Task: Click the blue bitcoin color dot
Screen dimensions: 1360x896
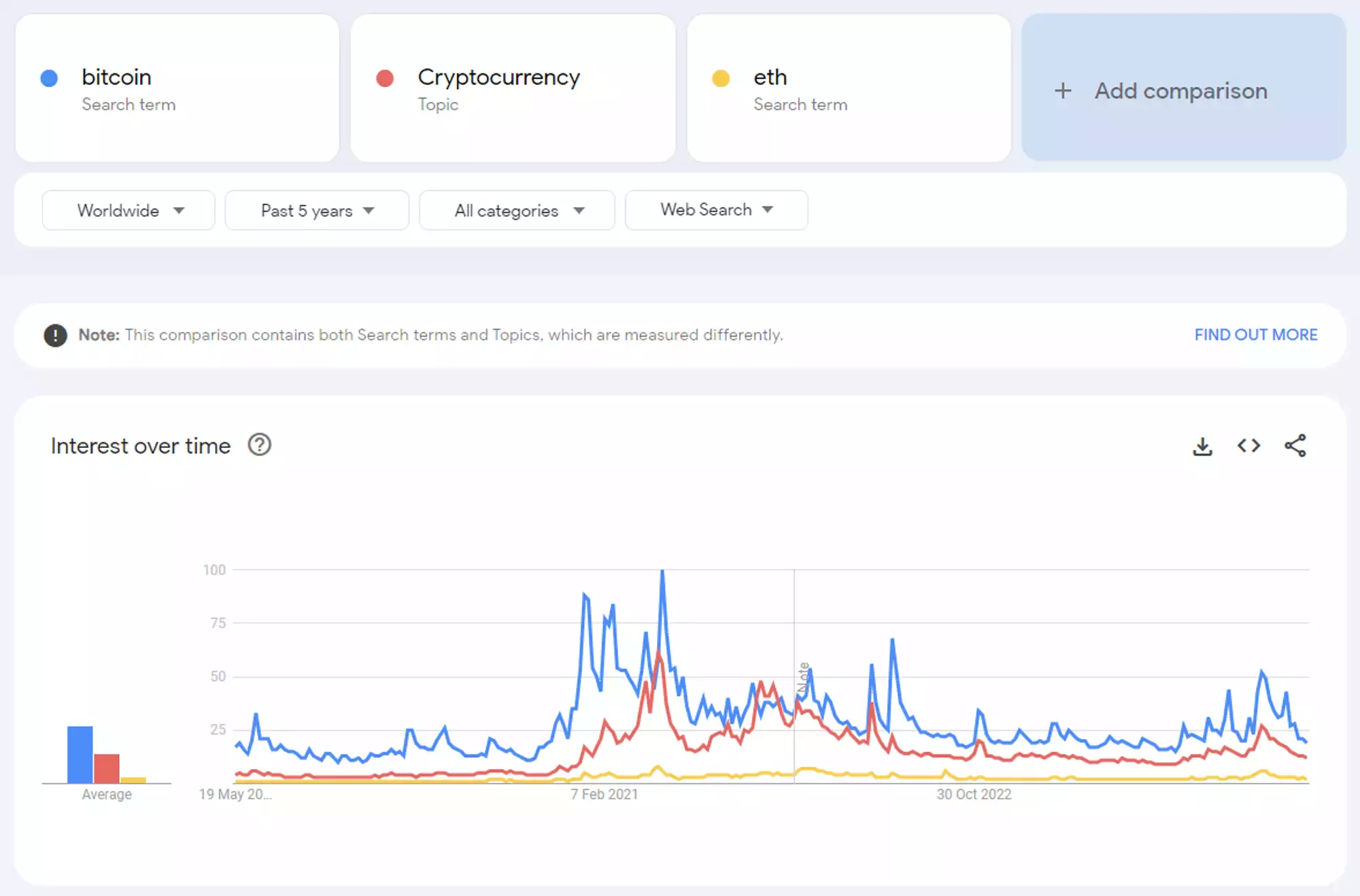Action: pyautogui.click(x=49, y=78)
